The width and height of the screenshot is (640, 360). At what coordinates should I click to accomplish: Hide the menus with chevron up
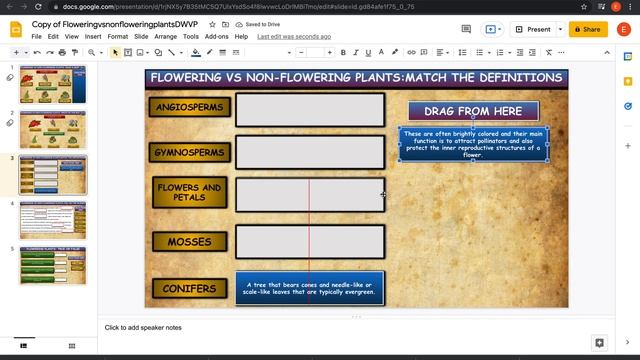tap(607, 53)
